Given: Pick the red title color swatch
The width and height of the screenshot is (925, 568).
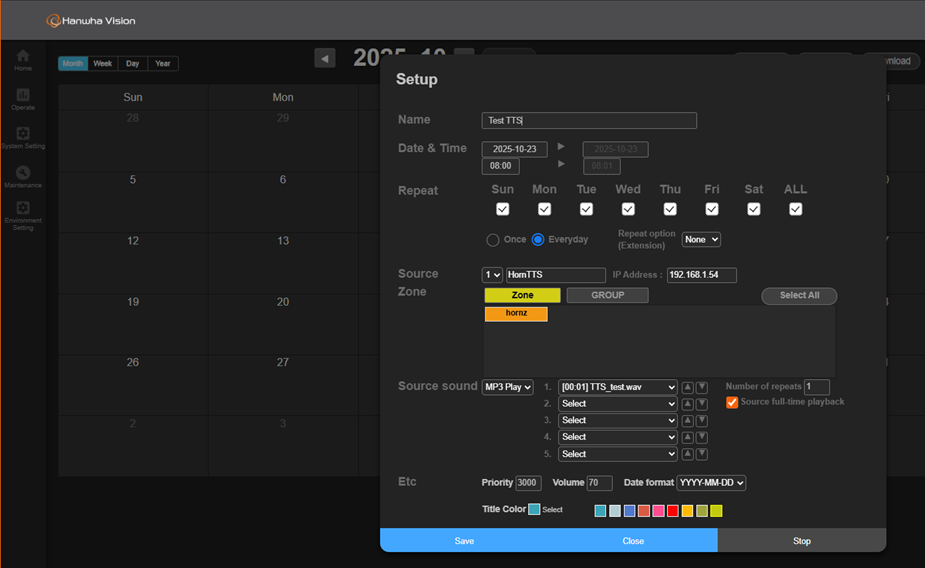Looking at the screenshot, I should click(x=673, y=511).
